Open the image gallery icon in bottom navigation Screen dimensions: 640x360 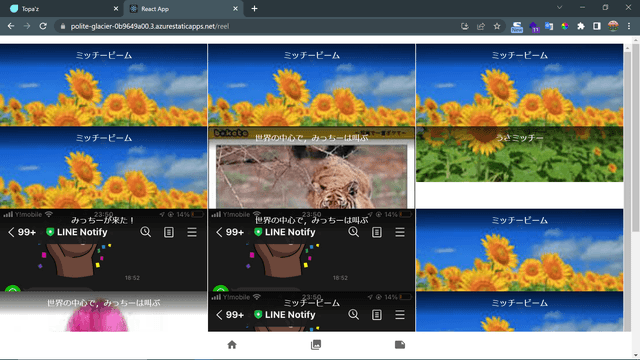point(316,345)
